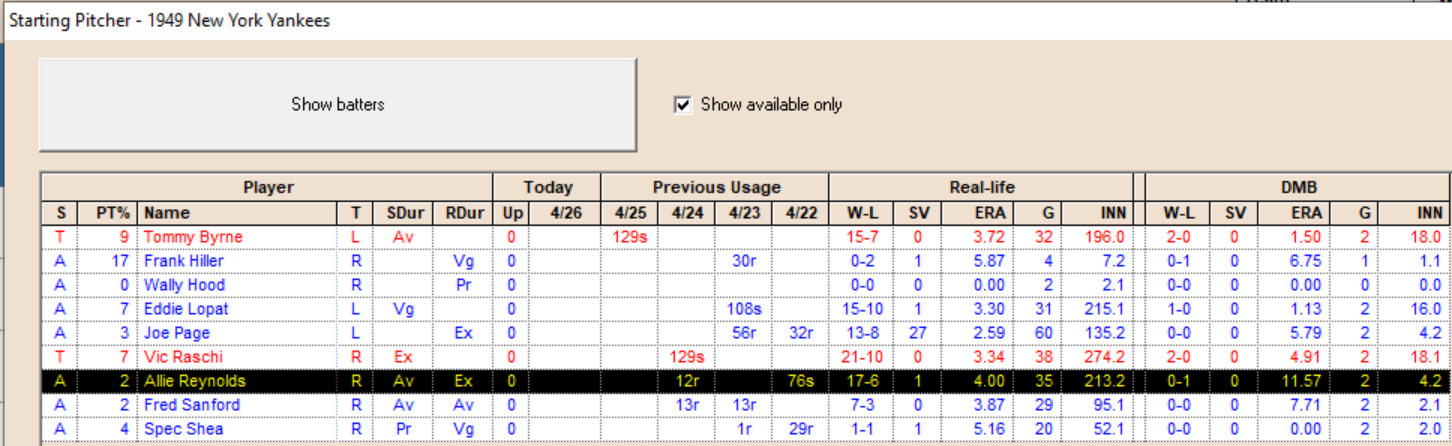Click the 4/26 column header
The image size is (1452, 446).
[565, 213]
